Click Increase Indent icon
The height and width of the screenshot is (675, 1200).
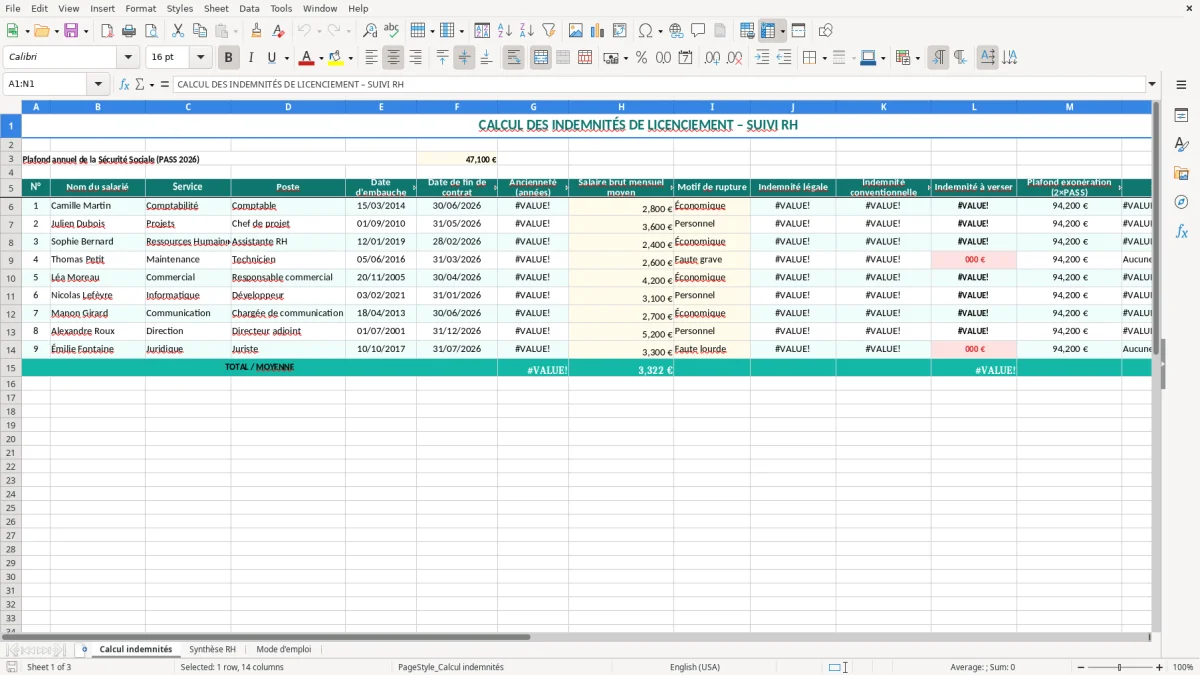pos(762,58)
